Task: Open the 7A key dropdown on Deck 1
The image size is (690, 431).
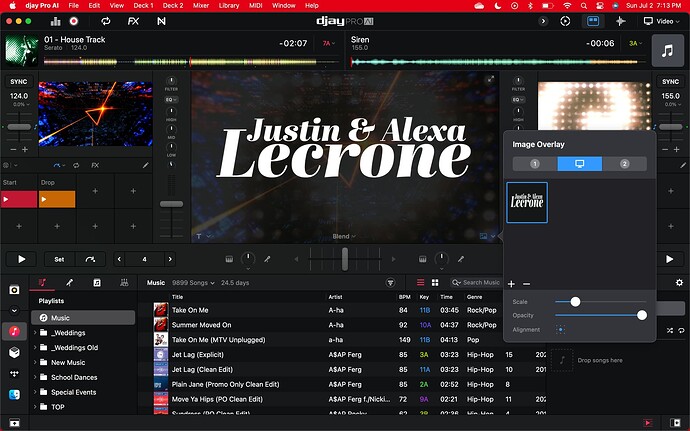Action: [x=329, y=43]
